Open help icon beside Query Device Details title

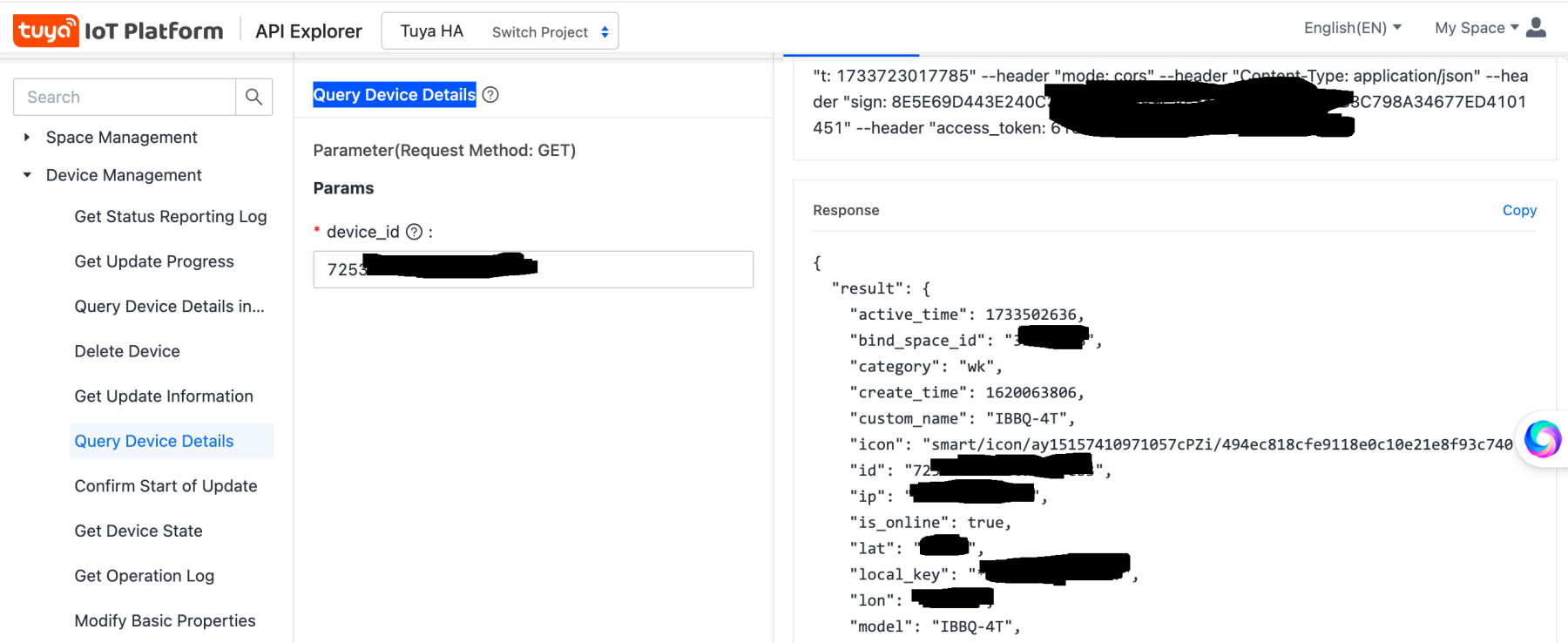click(490, 95)
